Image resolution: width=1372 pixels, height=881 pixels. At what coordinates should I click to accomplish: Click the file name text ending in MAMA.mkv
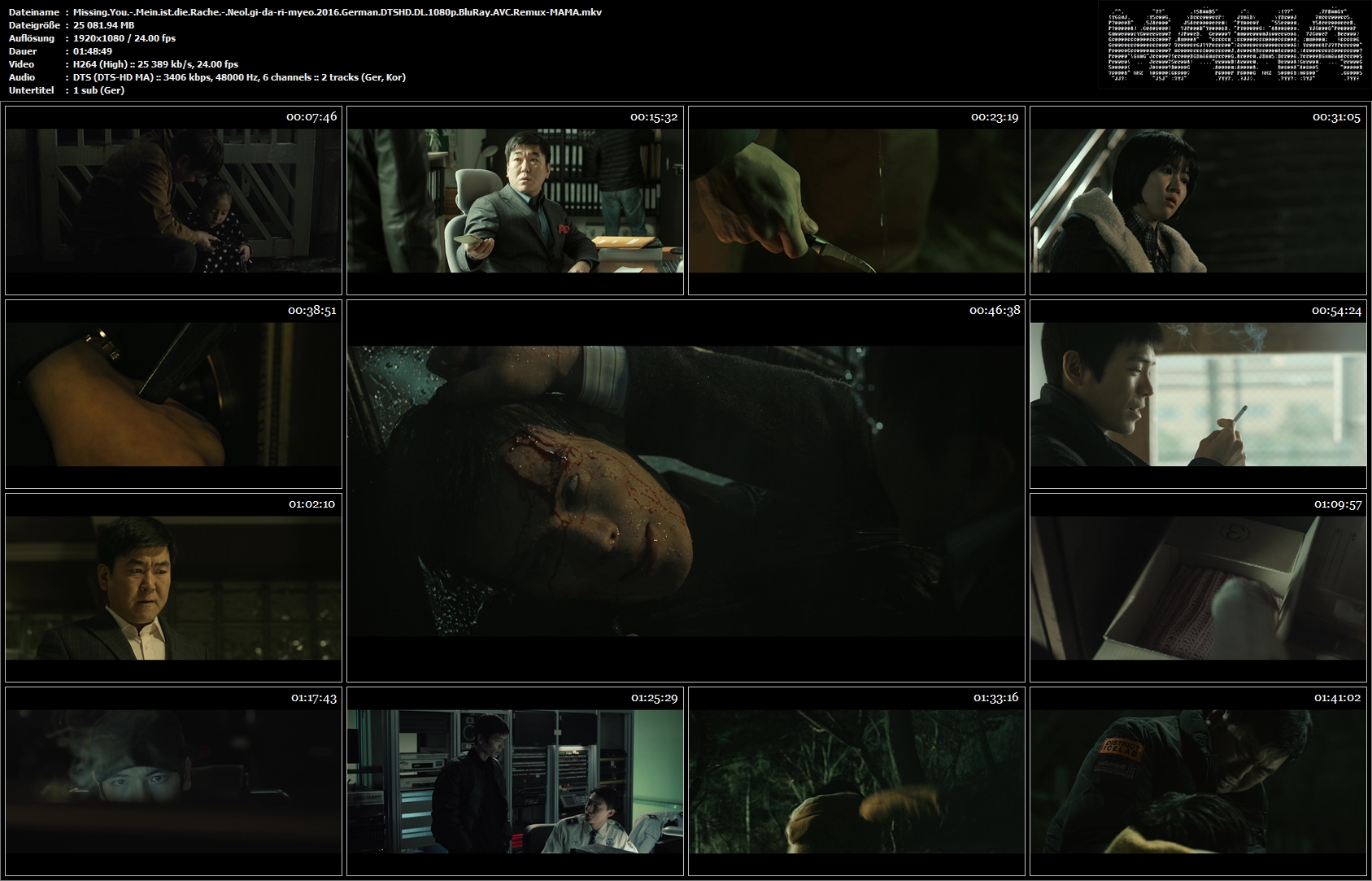(x=338, y=12)
